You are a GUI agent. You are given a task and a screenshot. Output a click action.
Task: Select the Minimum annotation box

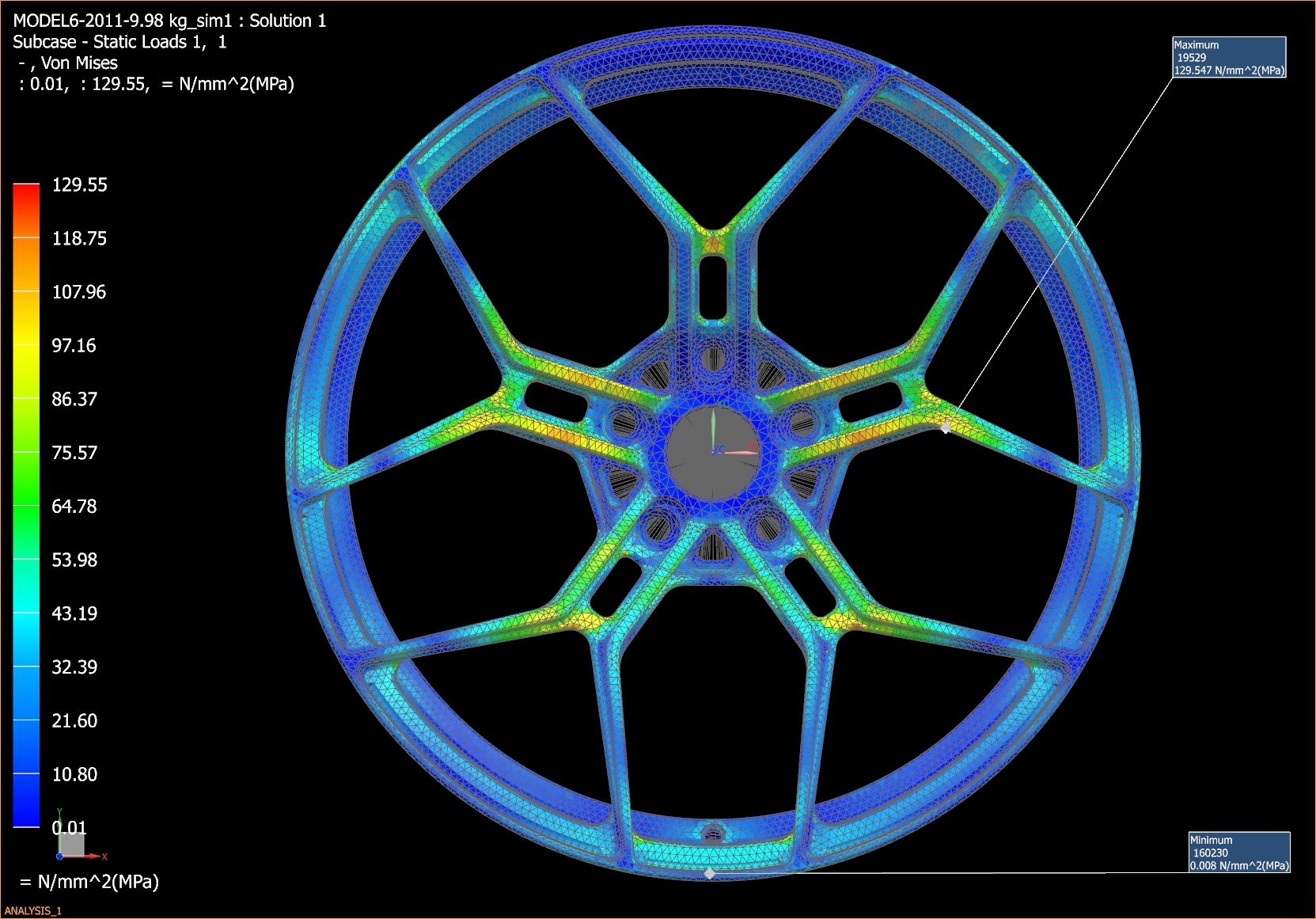point(1240,851)
